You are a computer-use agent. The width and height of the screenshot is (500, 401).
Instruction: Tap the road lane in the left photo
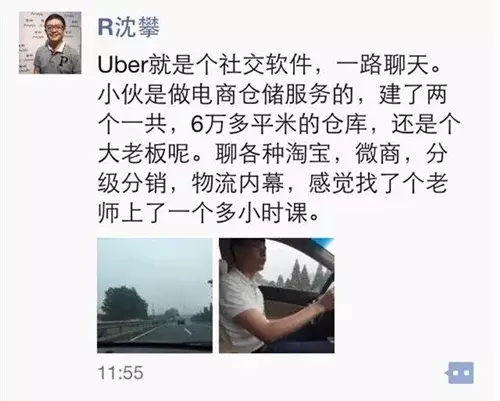[x=170, y=332]
